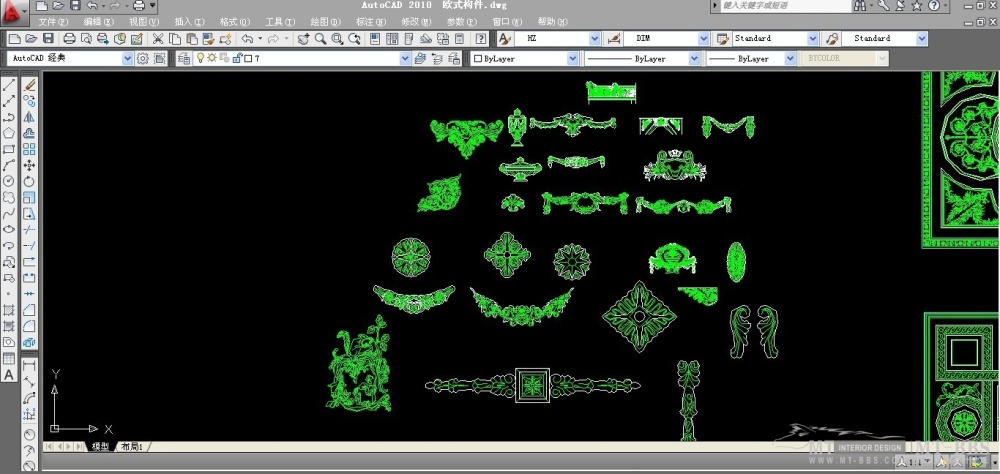Click the Zoom Realtime magnifier icon

[x=320, y=39]
